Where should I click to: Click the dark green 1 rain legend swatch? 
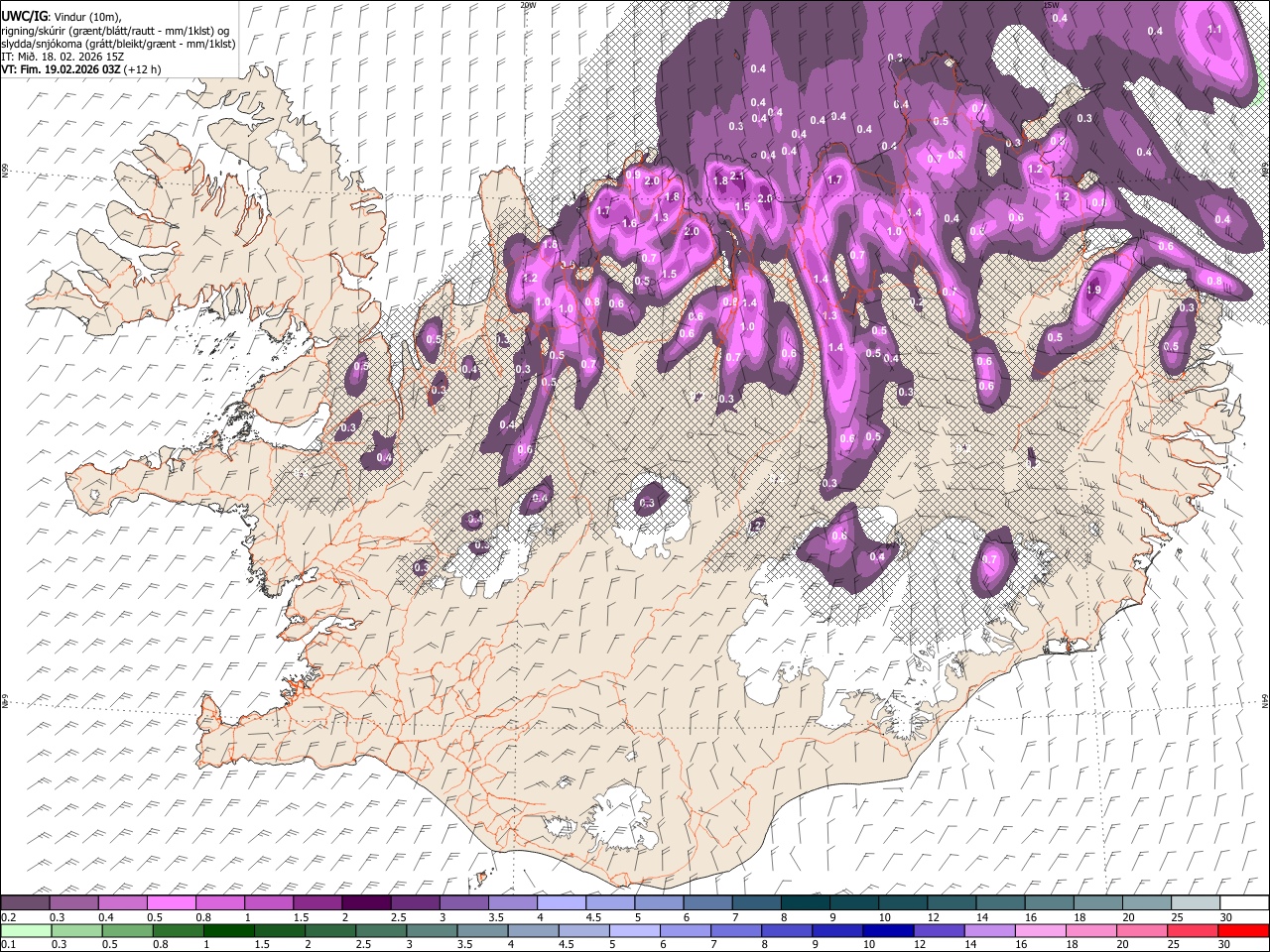point(228,930)
